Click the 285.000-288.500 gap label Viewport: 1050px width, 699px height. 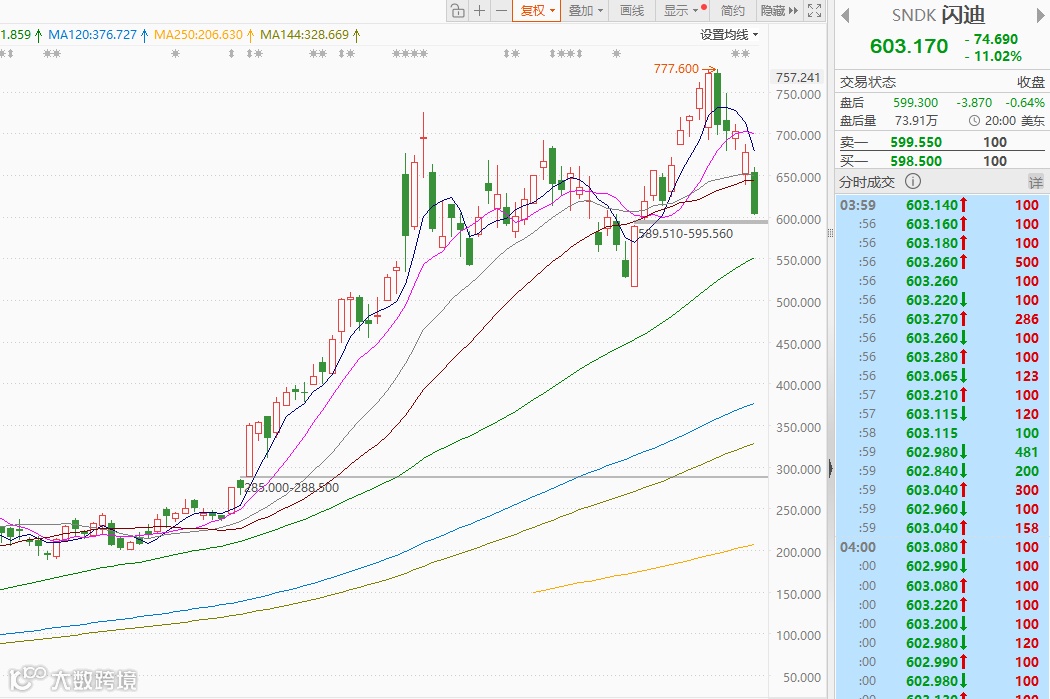click(x=292, y=487)
